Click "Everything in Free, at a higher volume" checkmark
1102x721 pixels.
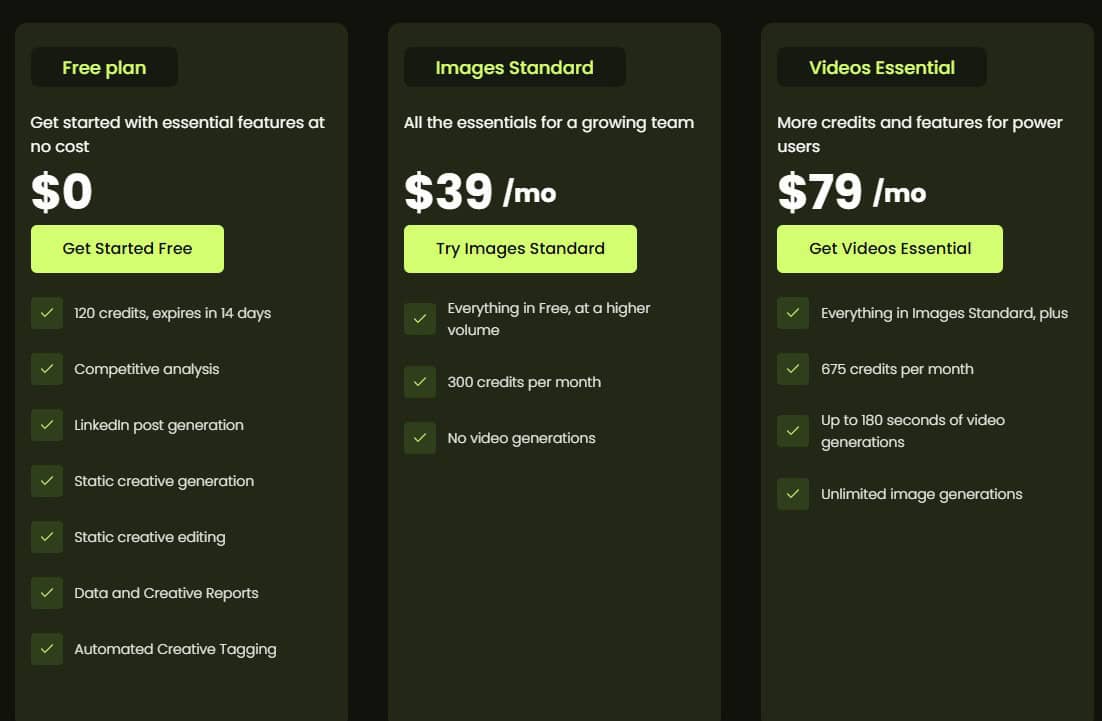click(420, 319)
